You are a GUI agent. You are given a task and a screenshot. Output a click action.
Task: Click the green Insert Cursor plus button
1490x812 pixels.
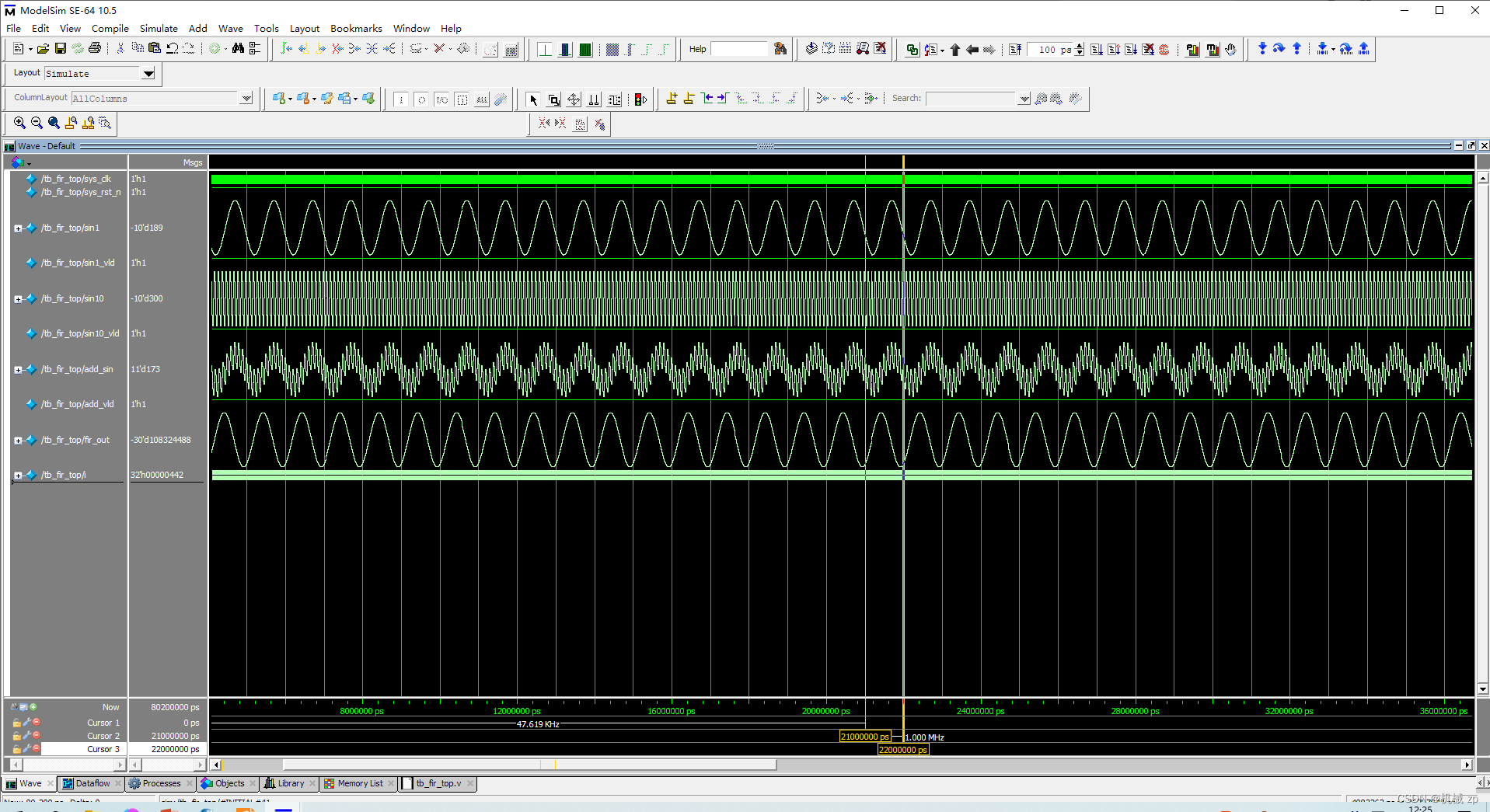point(33,707)
